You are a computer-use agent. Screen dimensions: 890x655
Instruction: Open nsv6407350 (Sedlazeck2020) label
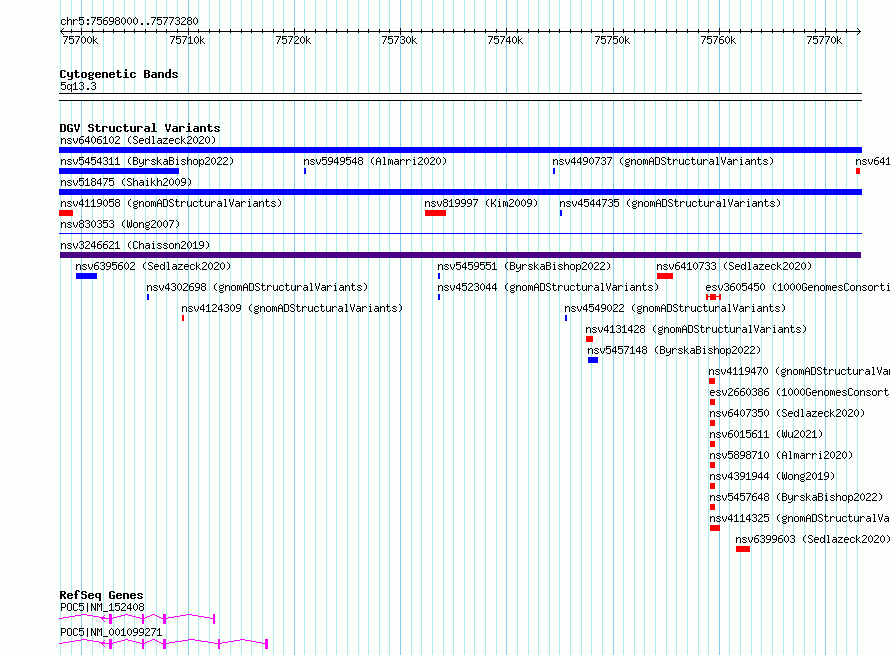pos(787,413)
